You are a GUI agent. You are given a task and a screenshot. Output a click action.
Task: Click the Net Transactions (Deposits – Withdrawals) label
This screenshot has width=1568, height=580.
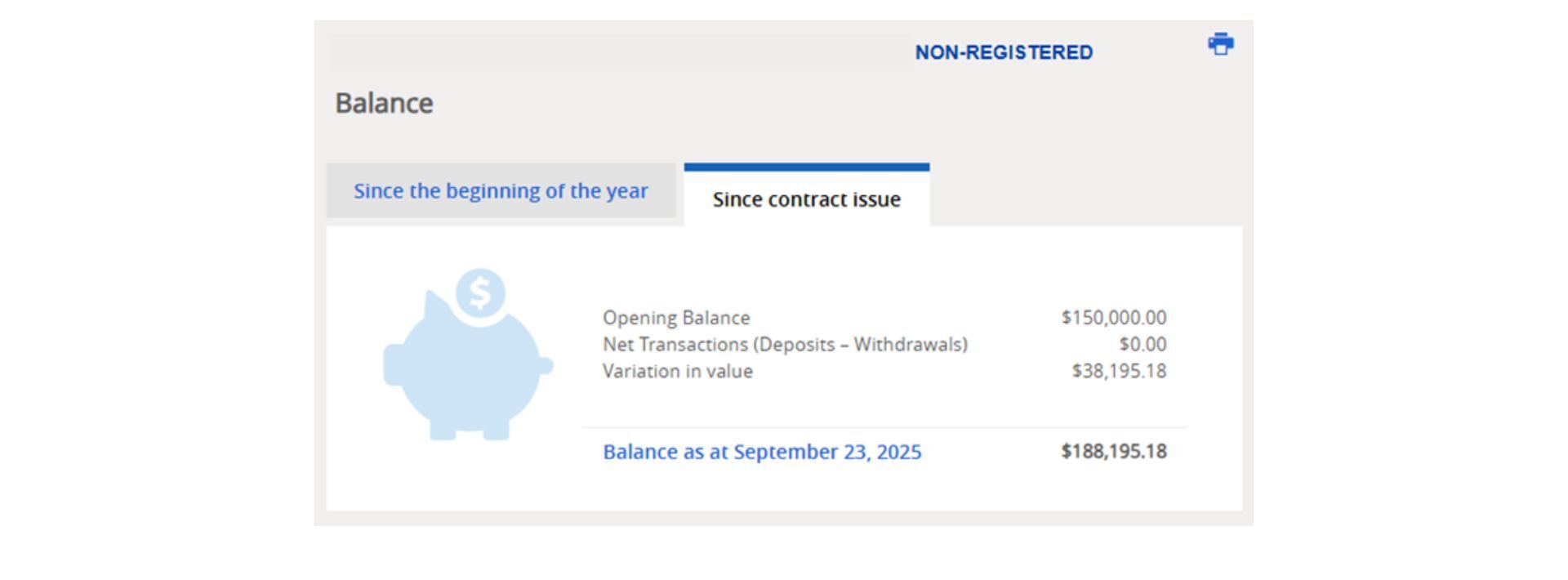784,345
